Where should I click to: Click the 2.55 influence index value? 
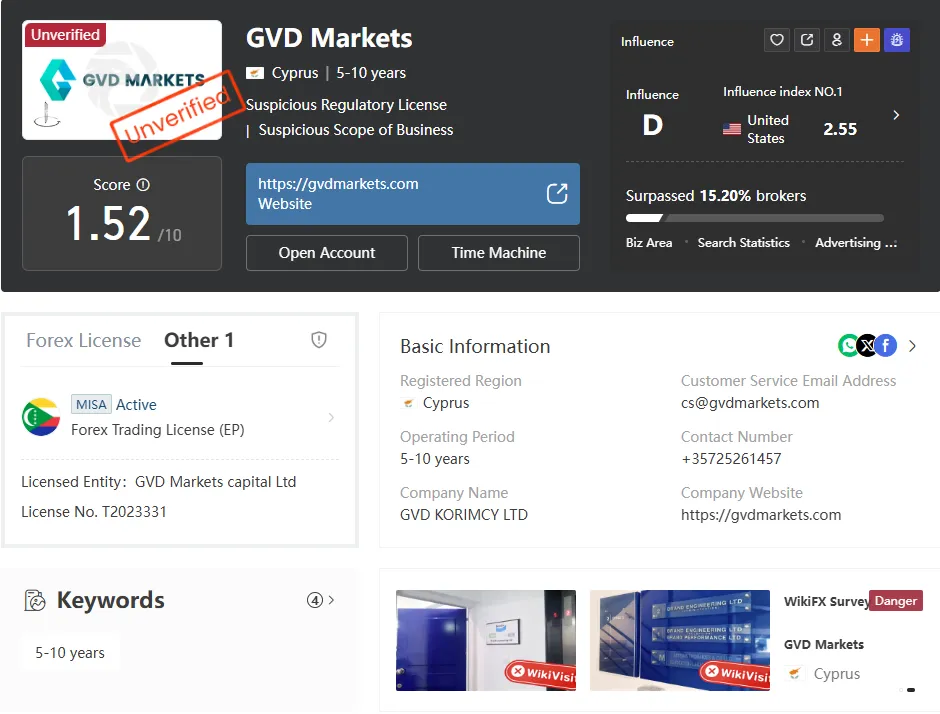(x=840, y=129)
